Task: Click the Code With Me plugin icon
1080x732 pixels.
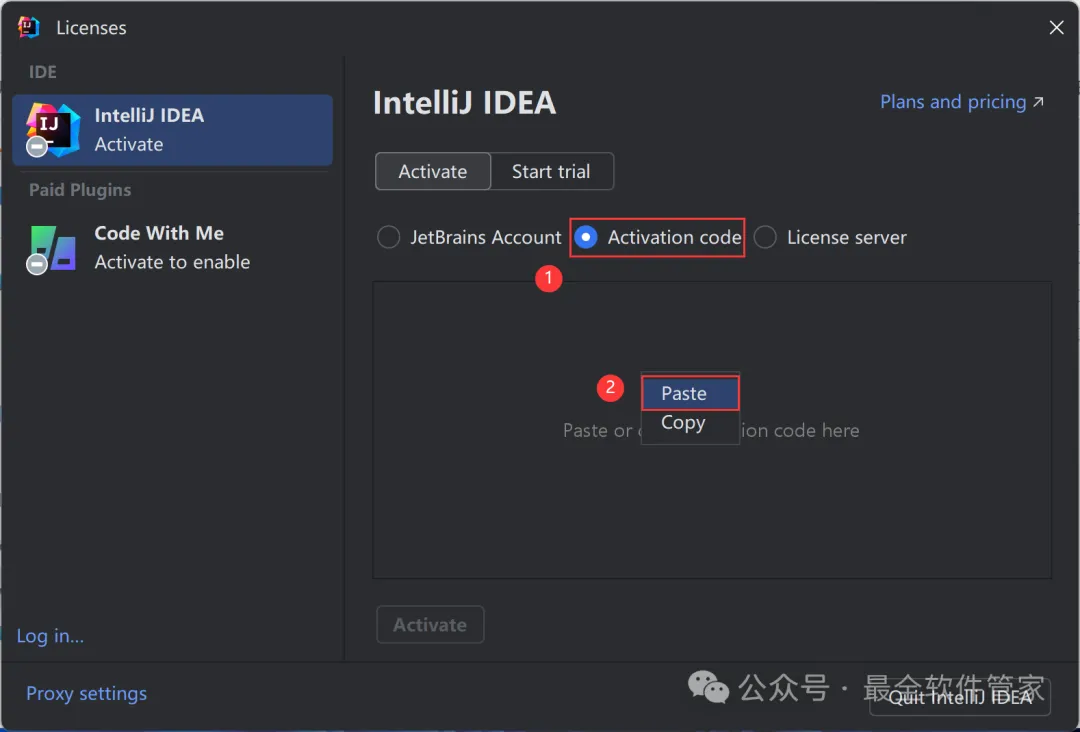Action: coord(52,248)
